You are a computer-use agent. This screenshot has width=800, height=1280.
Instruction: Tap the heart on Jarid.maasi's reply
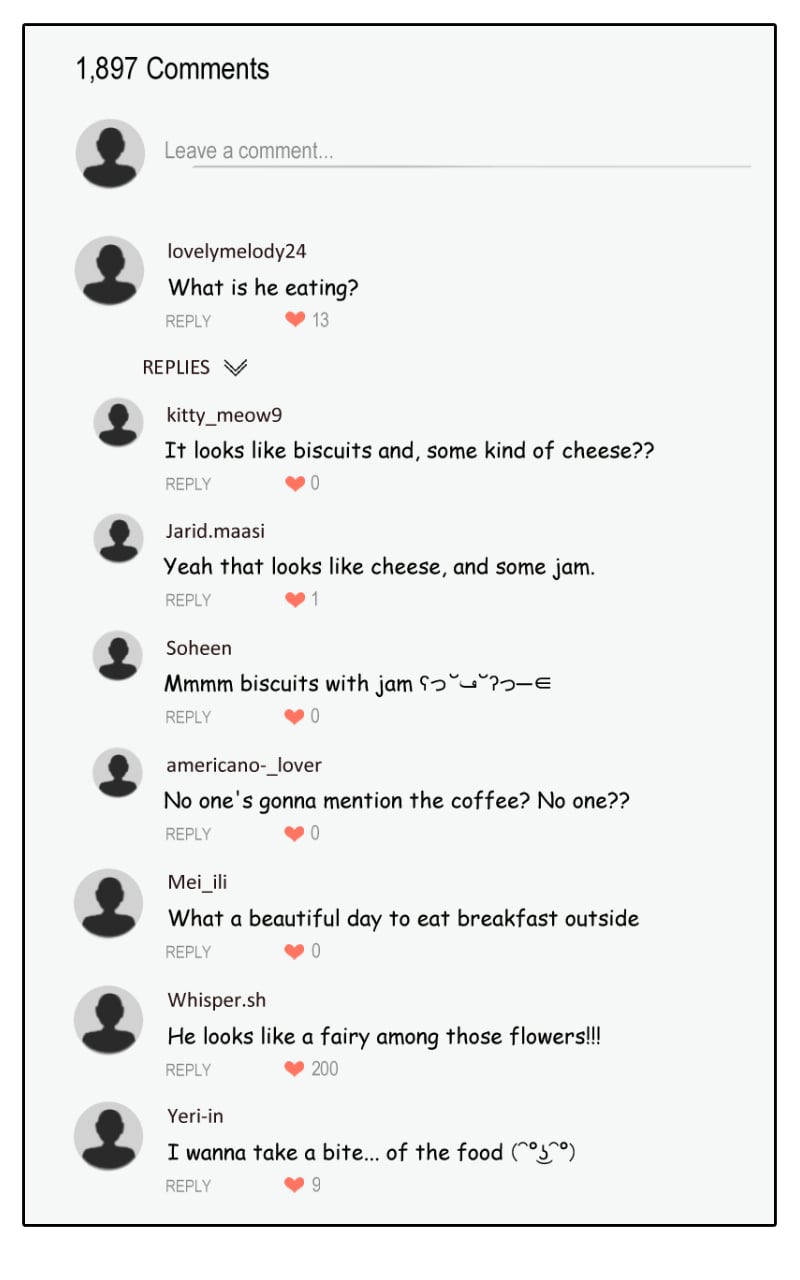pos(295,600)
